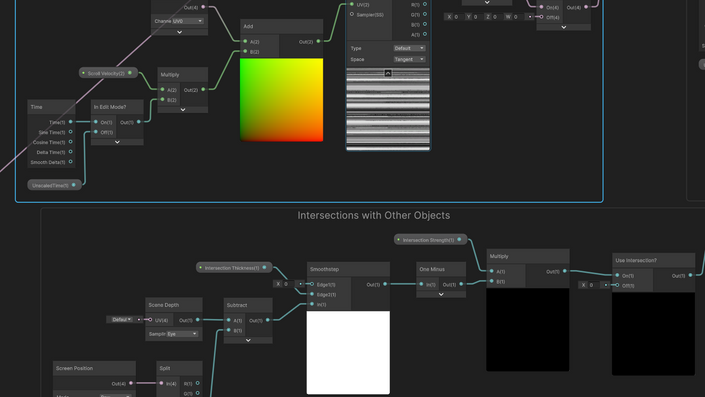Click the Add node's gradient color preview
Screen dimensions: 705x397
point(281,100)
